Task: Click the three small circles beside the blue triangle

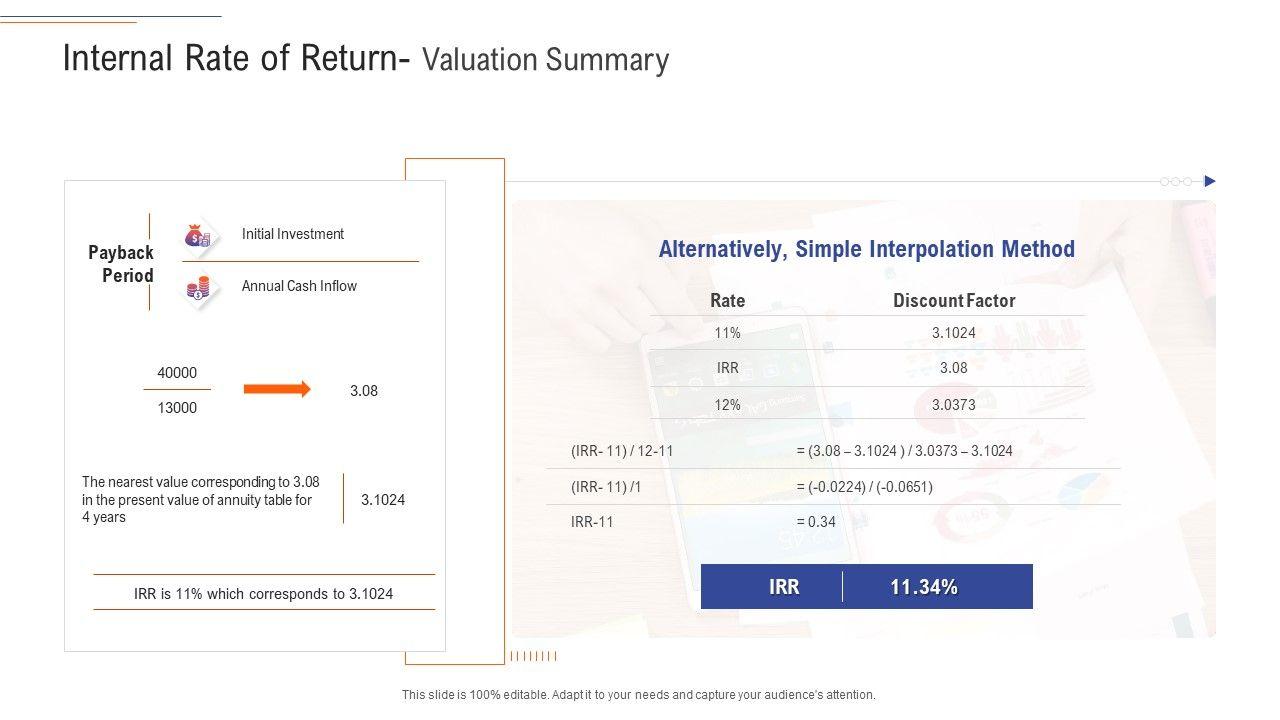Action: tap(1176, 182)
